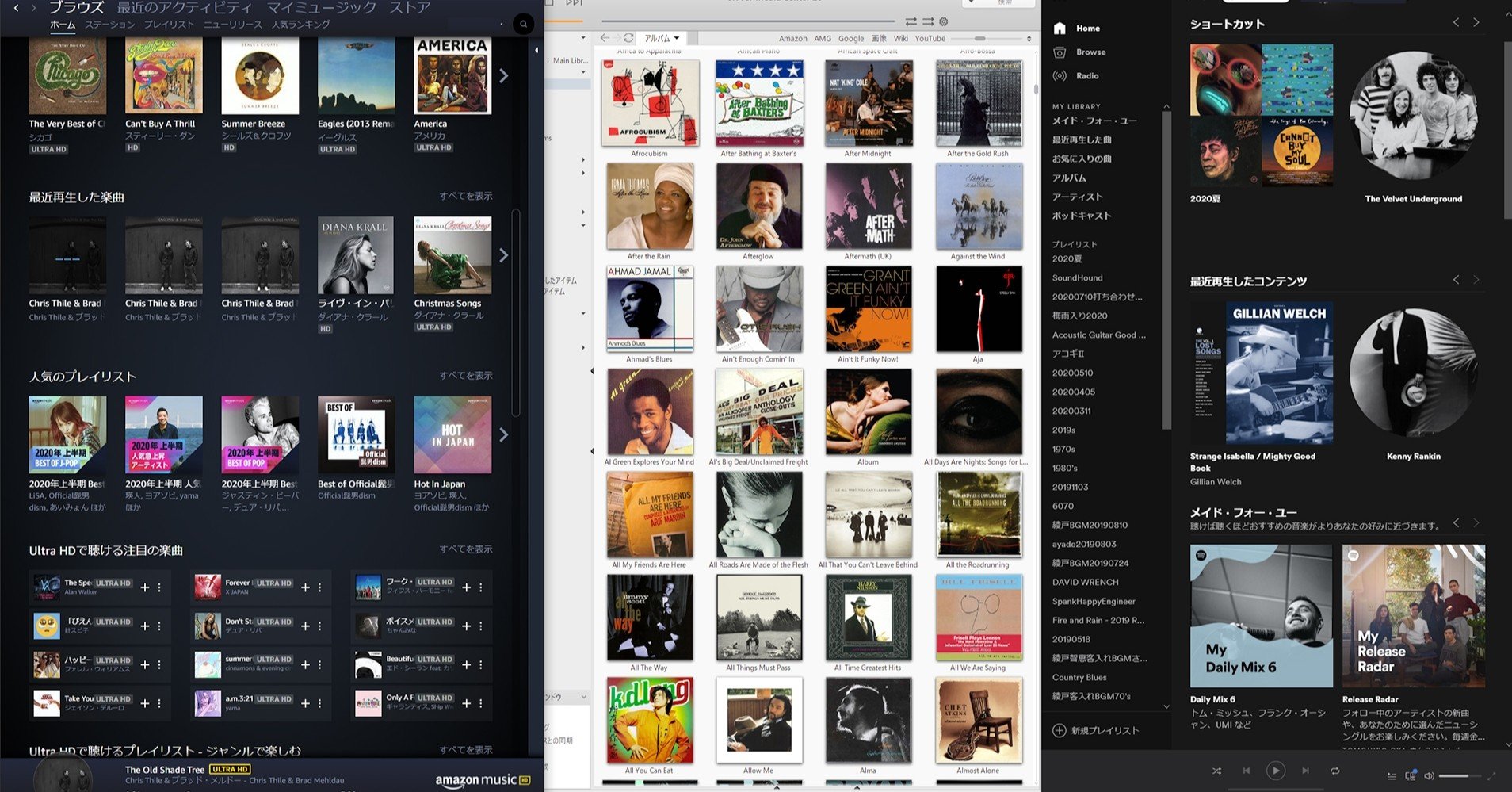Open Spotify connect-to-device menu
Screen dimensions: 1512x792
(1411, 775)
